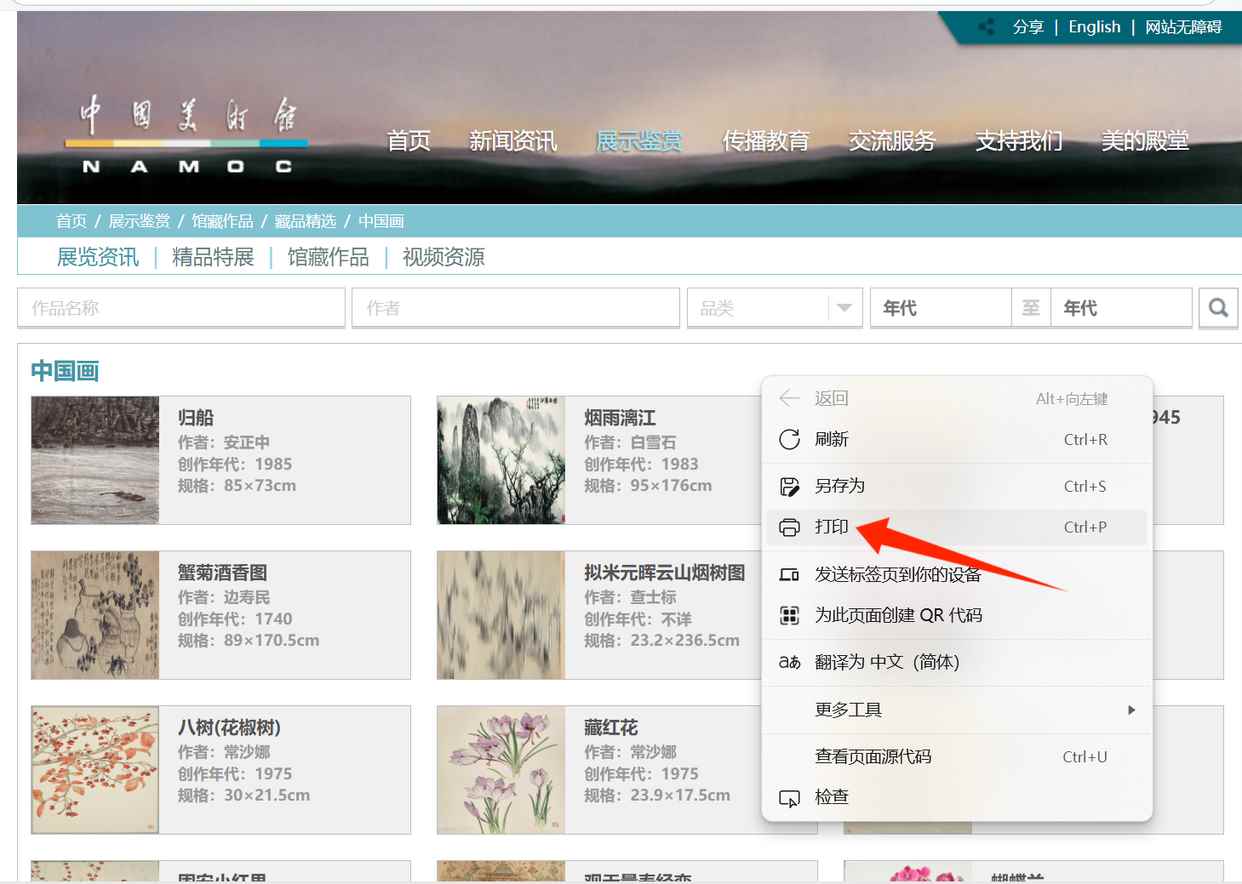
Task: Switch to English language link
Action: point(1094,27)
